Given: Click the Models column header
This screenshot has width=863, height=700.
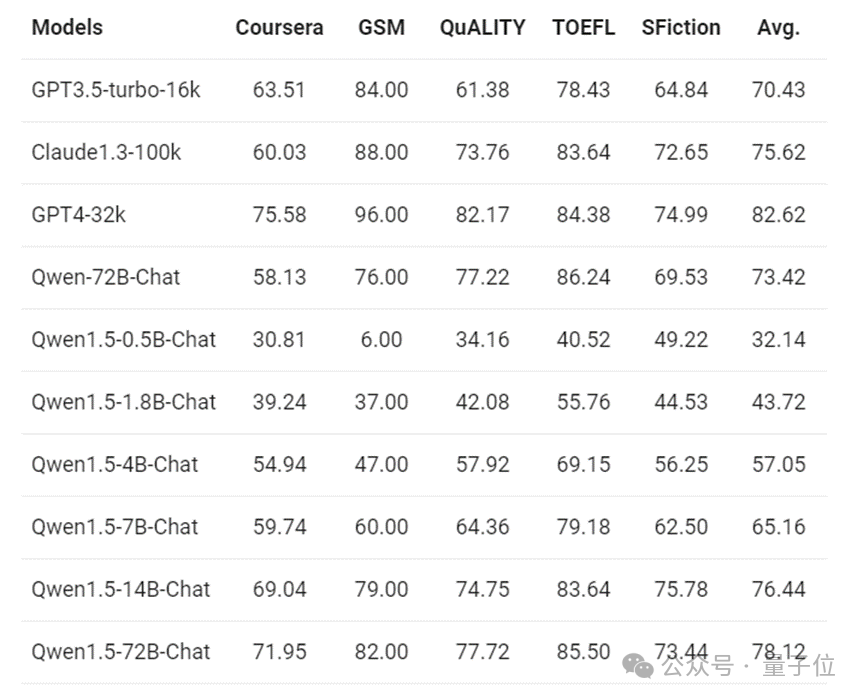Looking at the screenshot, I should click(x=67, y=27).
